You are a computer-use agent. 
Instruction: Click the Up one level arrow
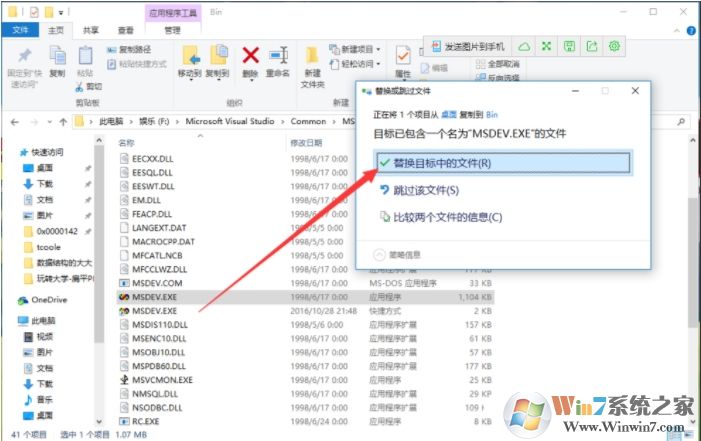pyautogui.click(x=63, y=122)
